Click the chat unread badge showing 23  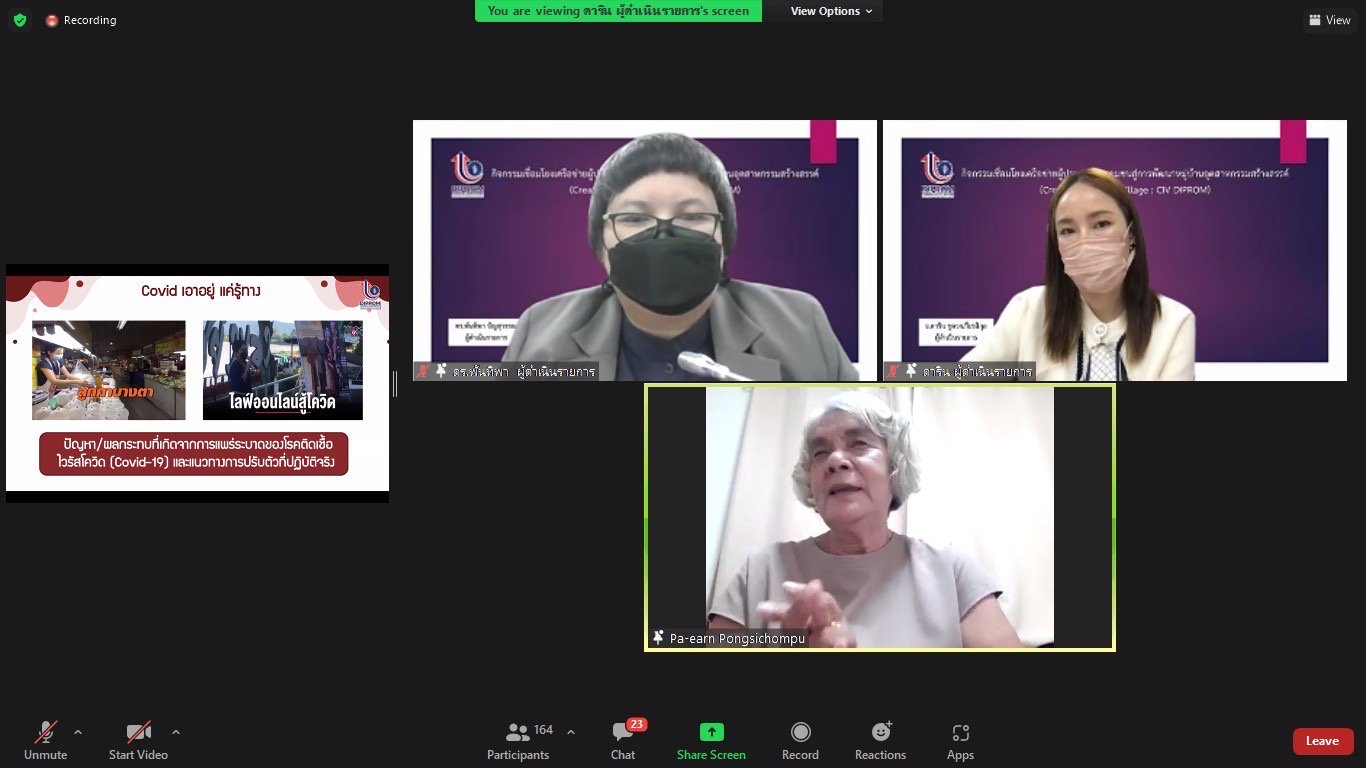pyautogui.click(x=636, y=724)
